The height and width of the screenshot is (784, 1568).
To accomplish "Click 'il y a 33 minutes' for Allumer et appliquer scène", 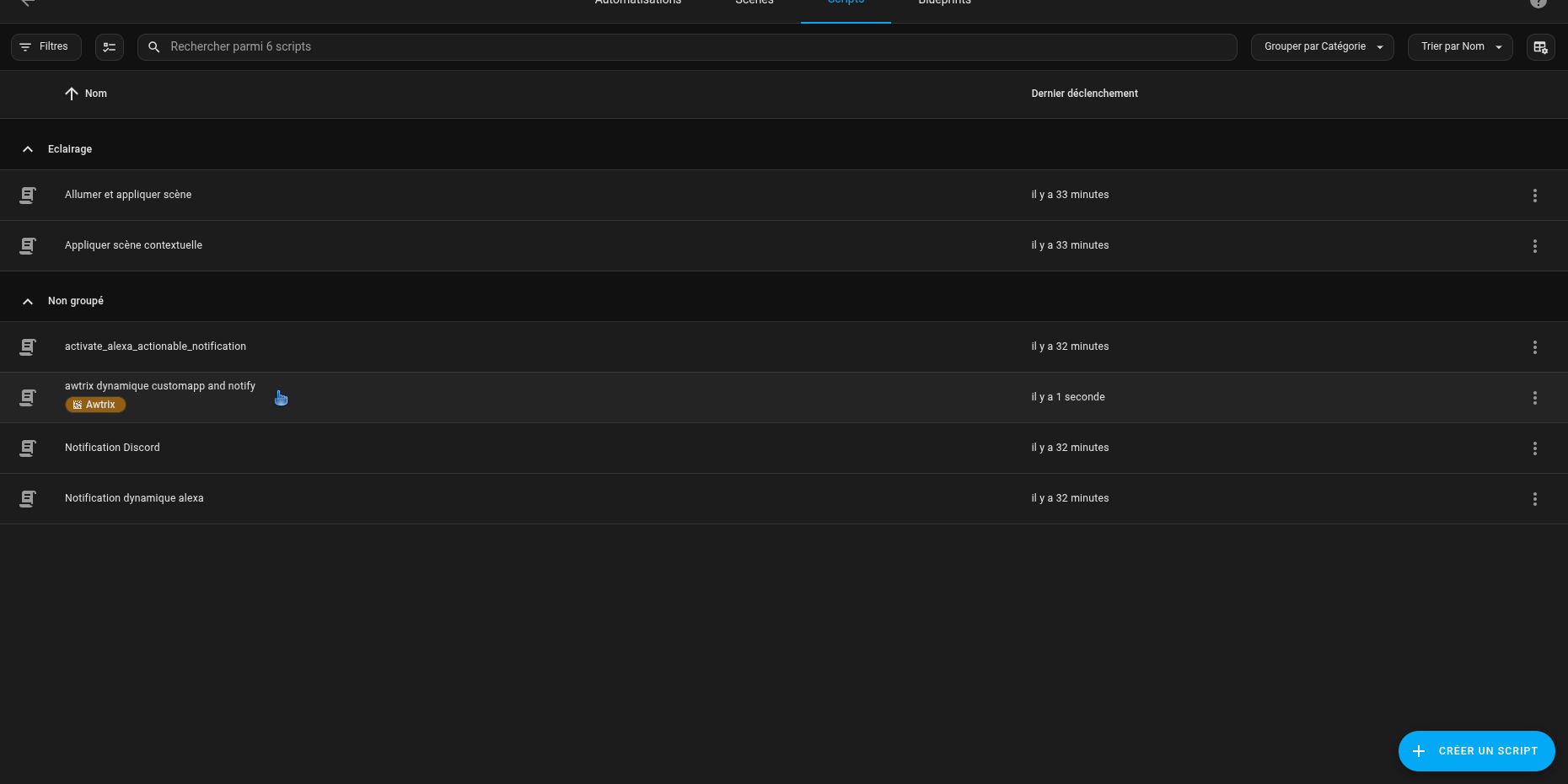I will click(1070, 195).
